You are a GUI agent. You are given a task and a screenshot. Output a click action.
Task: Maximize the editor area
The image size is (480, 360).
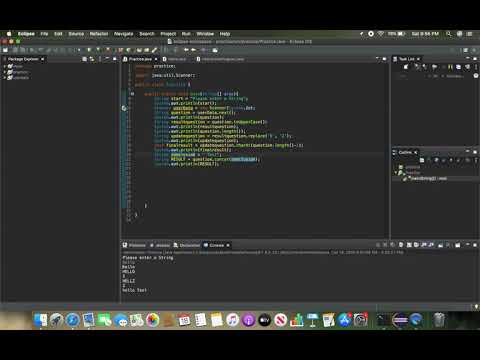click(384, 59)
